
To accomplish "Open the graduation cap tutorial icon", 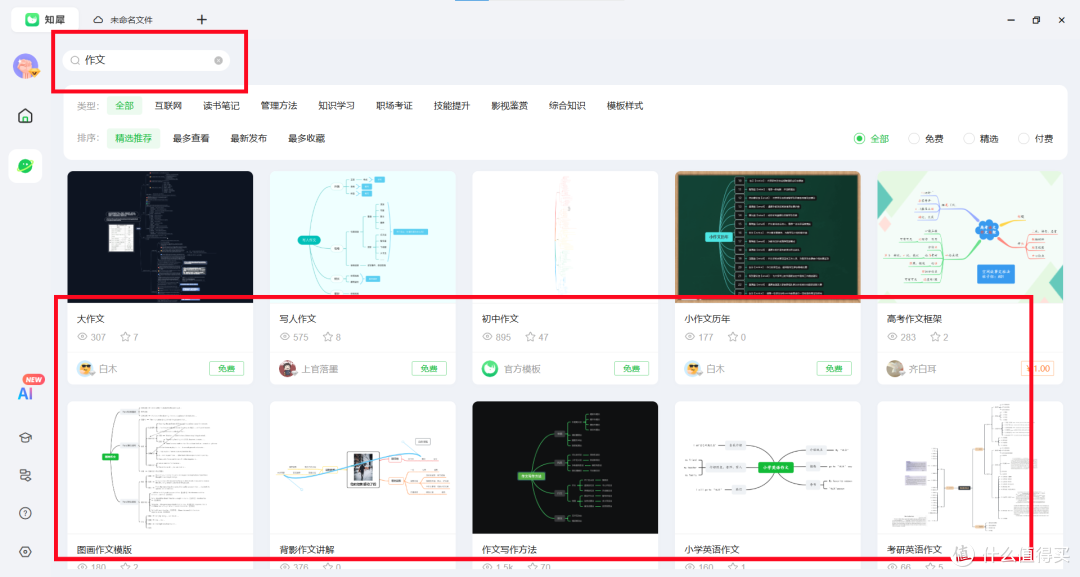I will click(x=25, y=438).
